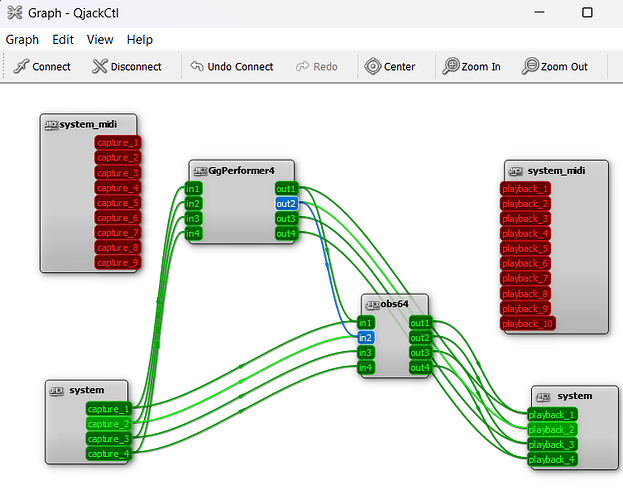
Task: Select the system_midi capture_5 port
Action: tap(118, 203)
